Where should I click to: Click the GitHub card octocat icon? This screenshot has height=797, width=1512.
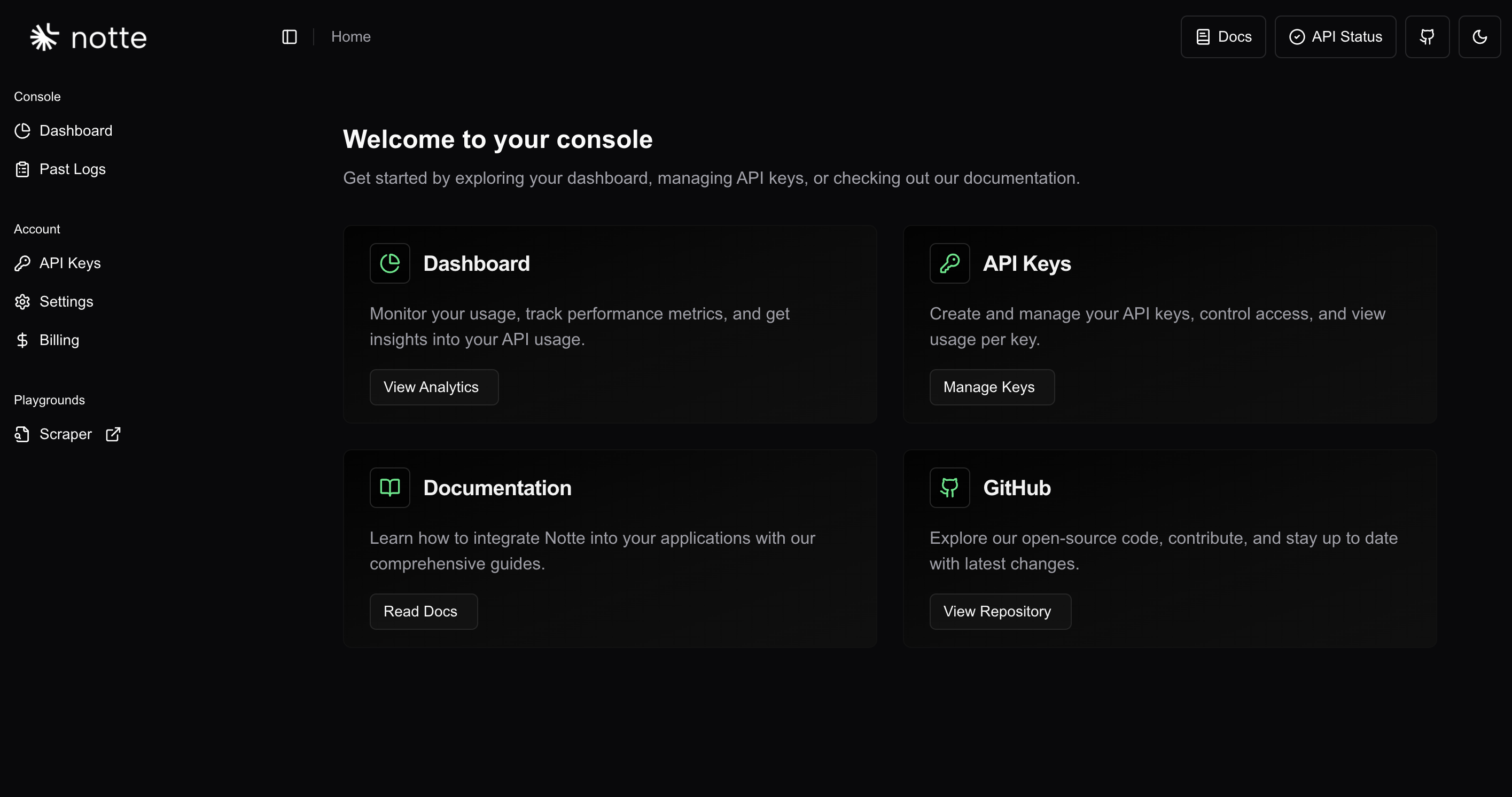[950, 488]
